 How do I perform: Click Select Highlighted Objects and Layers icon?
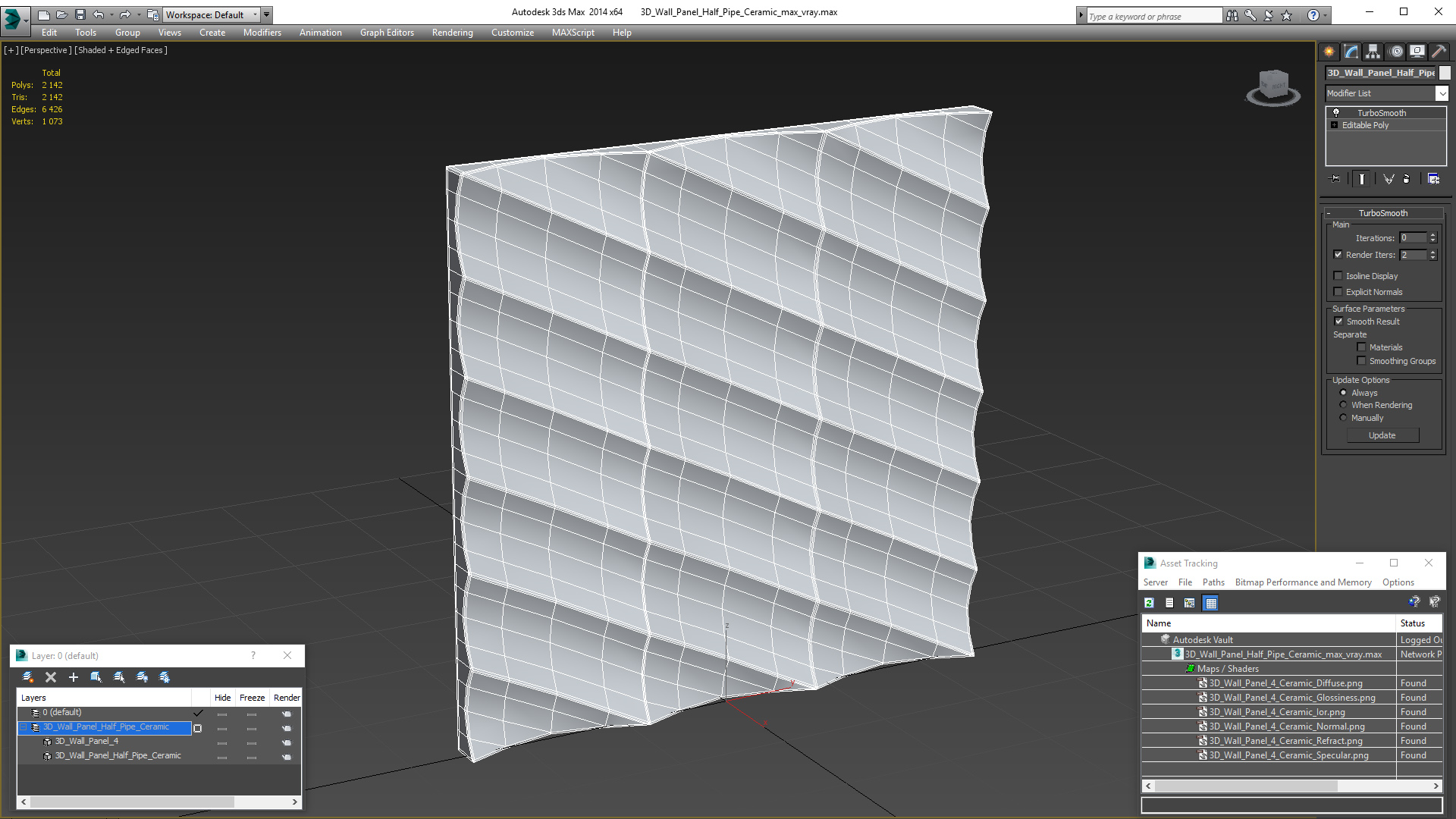tap(96, 677)
